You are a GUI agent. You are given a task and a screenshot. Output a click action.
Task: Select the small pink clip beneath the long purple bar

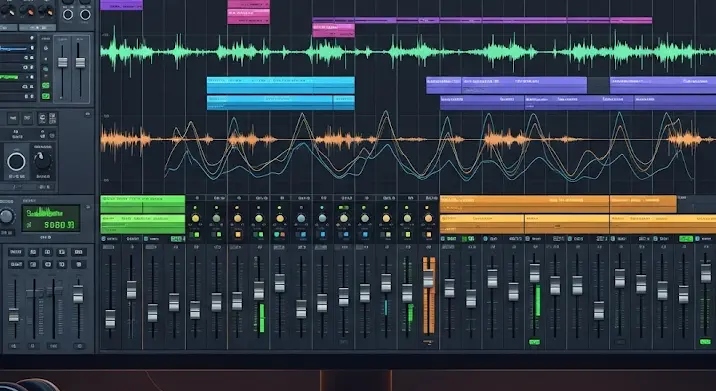pos(333,31)
